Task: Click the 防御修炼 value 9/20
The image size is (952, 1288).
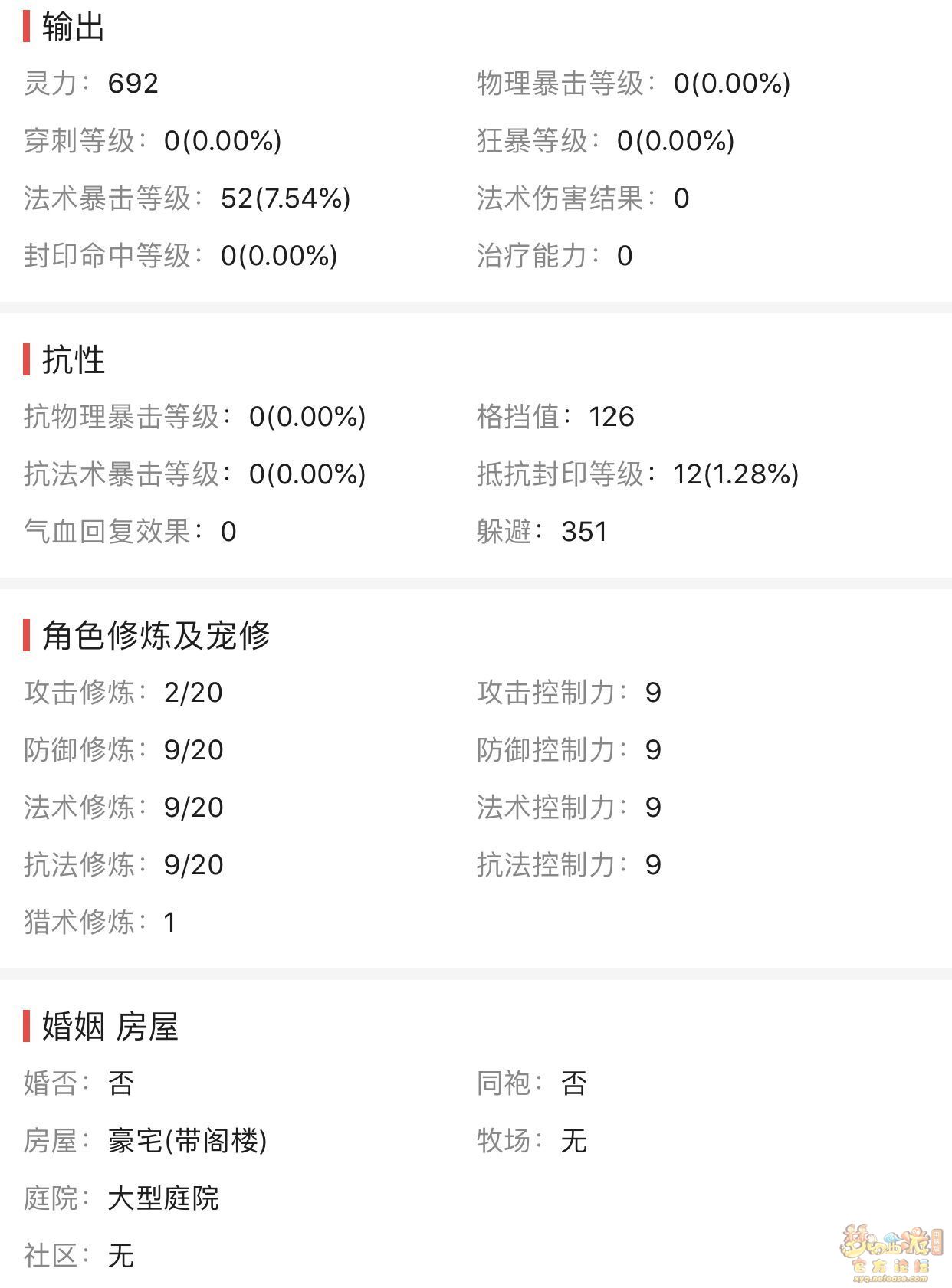Action: (193, 750)
